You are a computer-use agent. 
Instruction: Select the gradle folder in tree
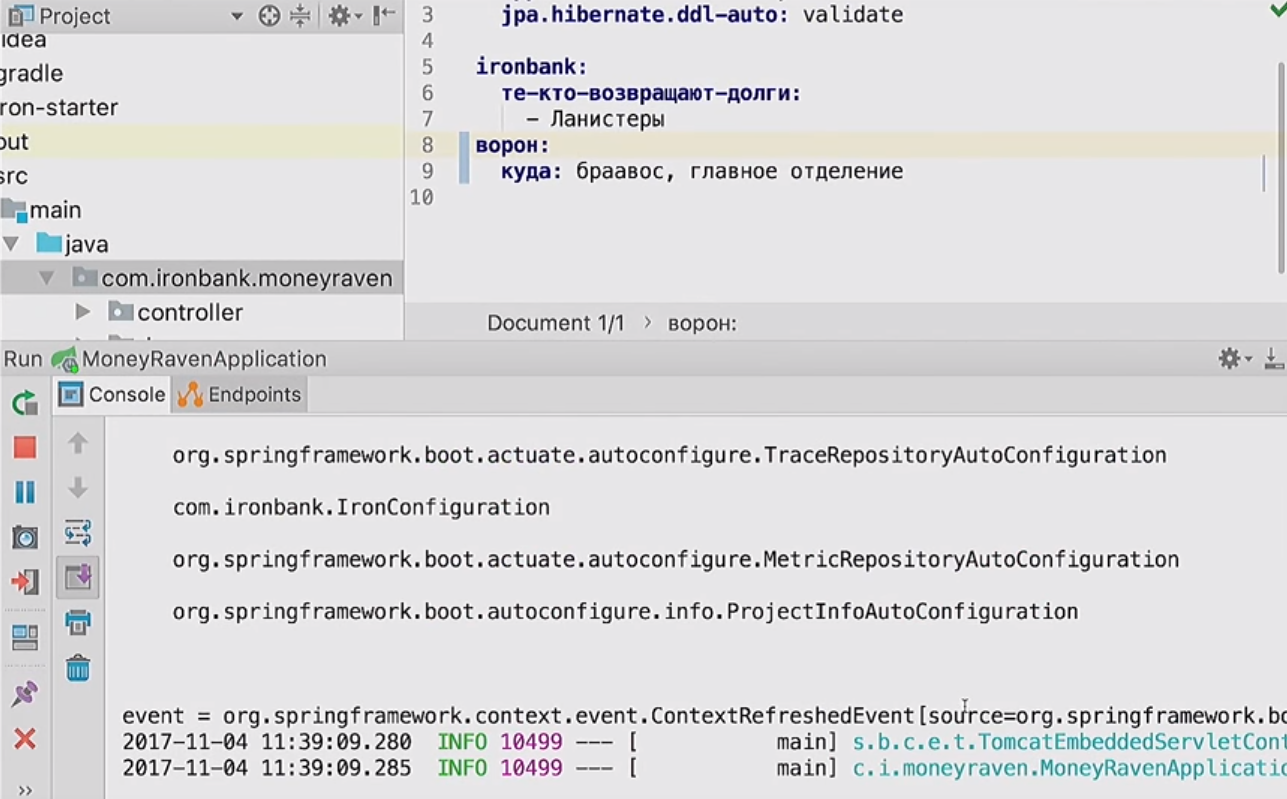[x=32, y=74]
